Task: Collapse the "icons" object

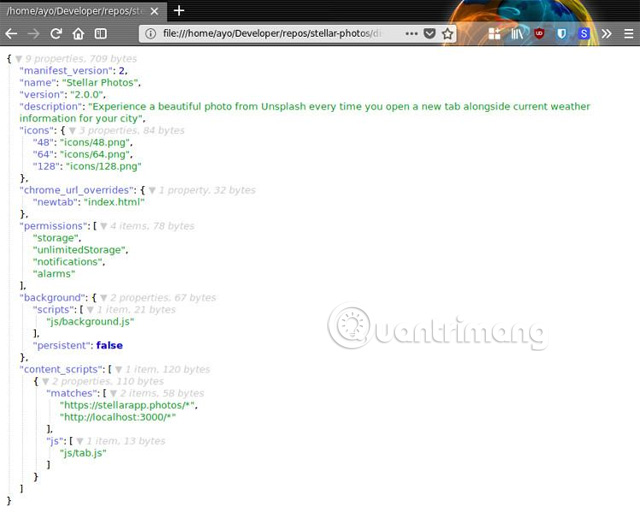Action: click(72, 131)
